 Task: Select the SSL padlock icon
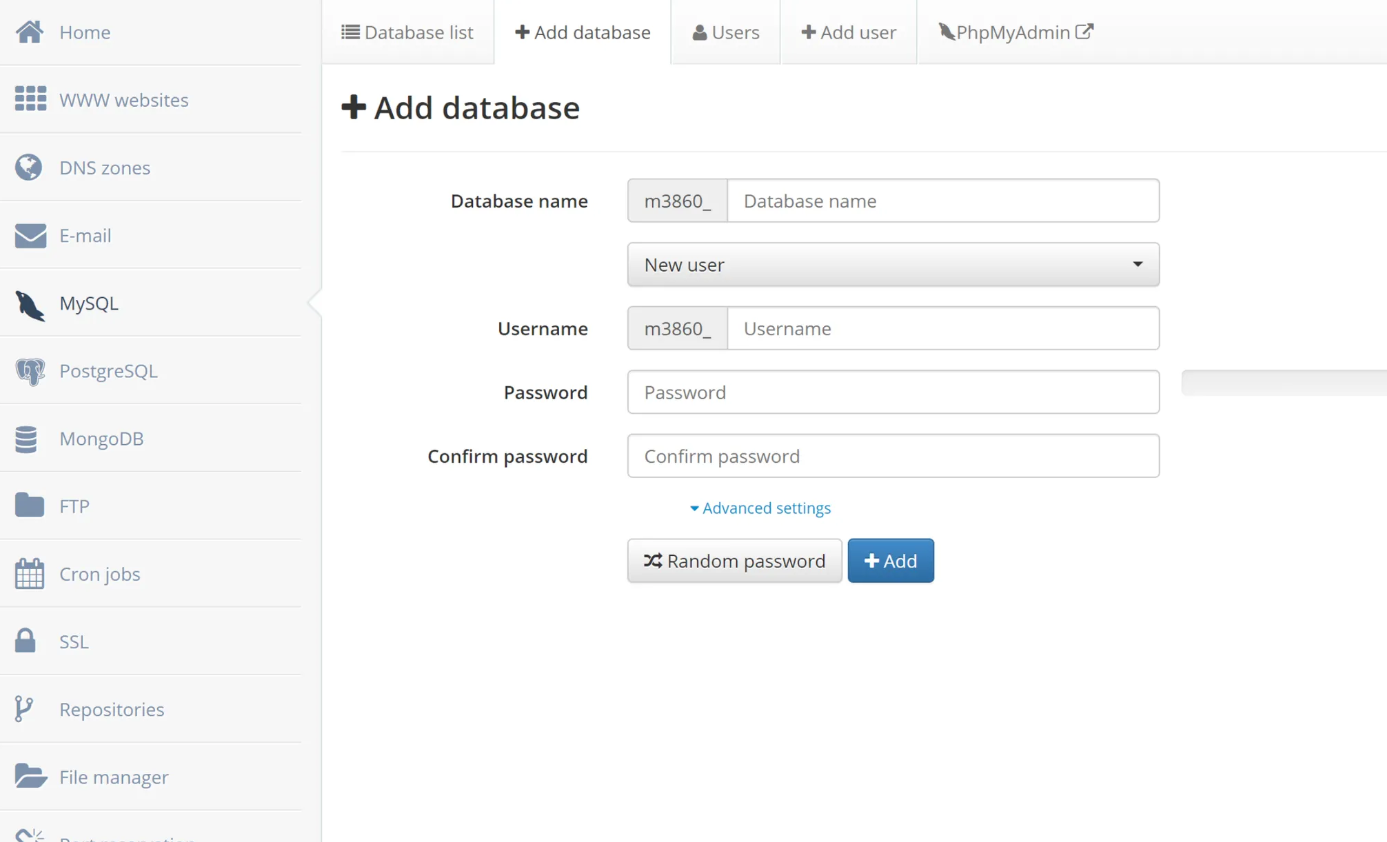(x=26, y=641)
